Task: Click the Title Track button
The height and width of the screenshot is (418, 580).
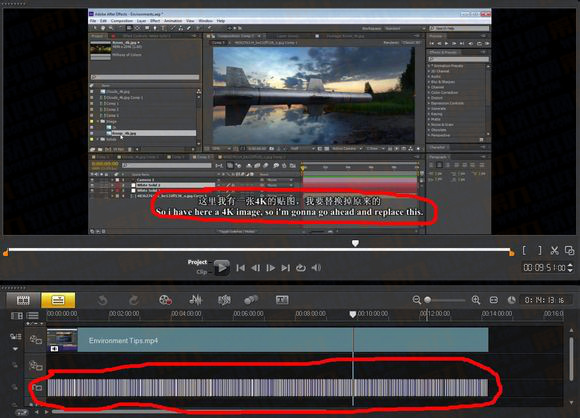Action: pos(37,387)
